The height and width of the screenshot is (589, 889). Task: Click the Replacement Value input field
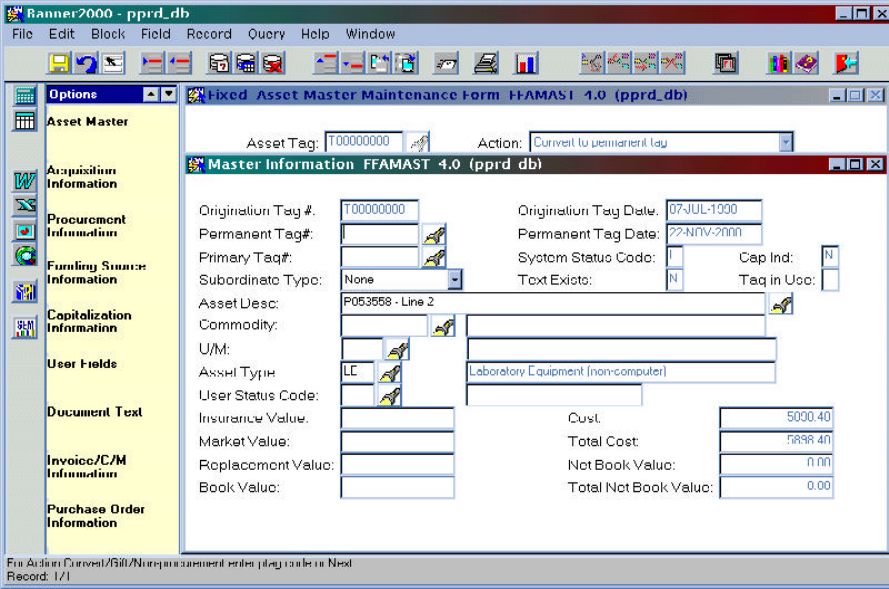(x=397, y=465)
